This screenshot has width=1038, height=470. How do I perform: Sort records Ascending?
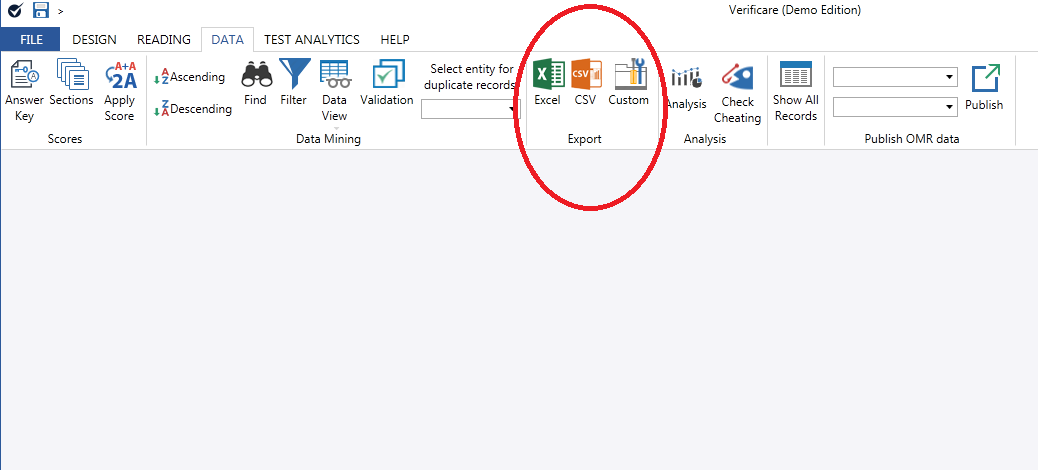tap(190, 77)
